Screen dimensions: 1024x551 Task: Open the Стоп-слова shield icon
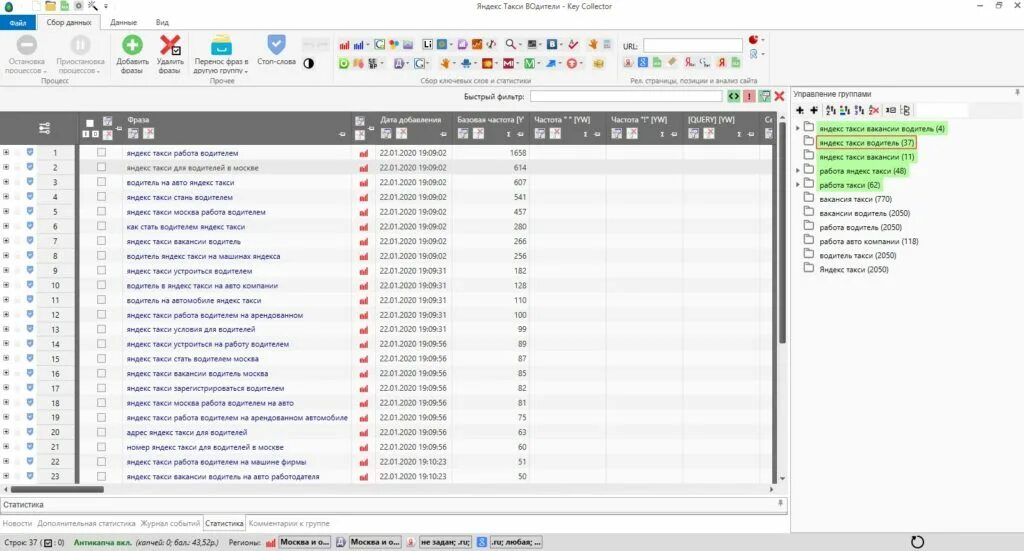276,44
